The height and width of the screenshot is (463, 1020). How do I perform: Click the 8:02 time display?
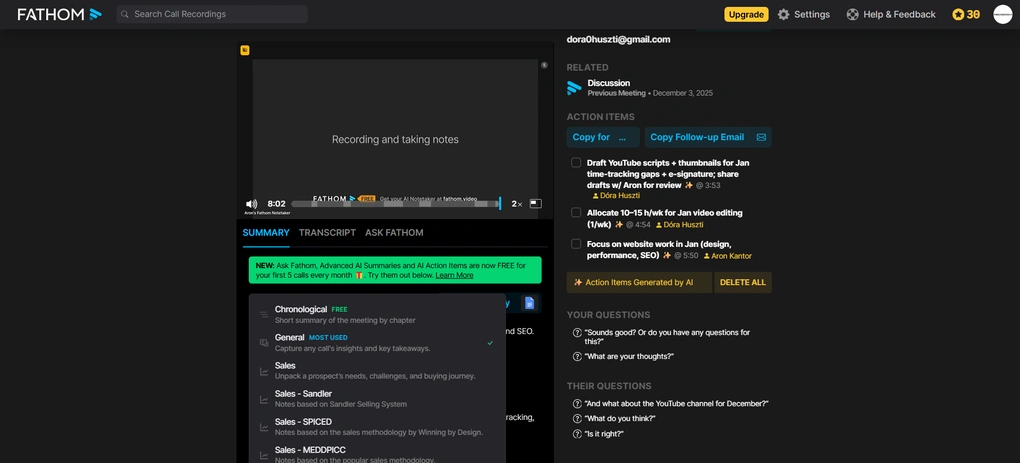pos(276,204)
